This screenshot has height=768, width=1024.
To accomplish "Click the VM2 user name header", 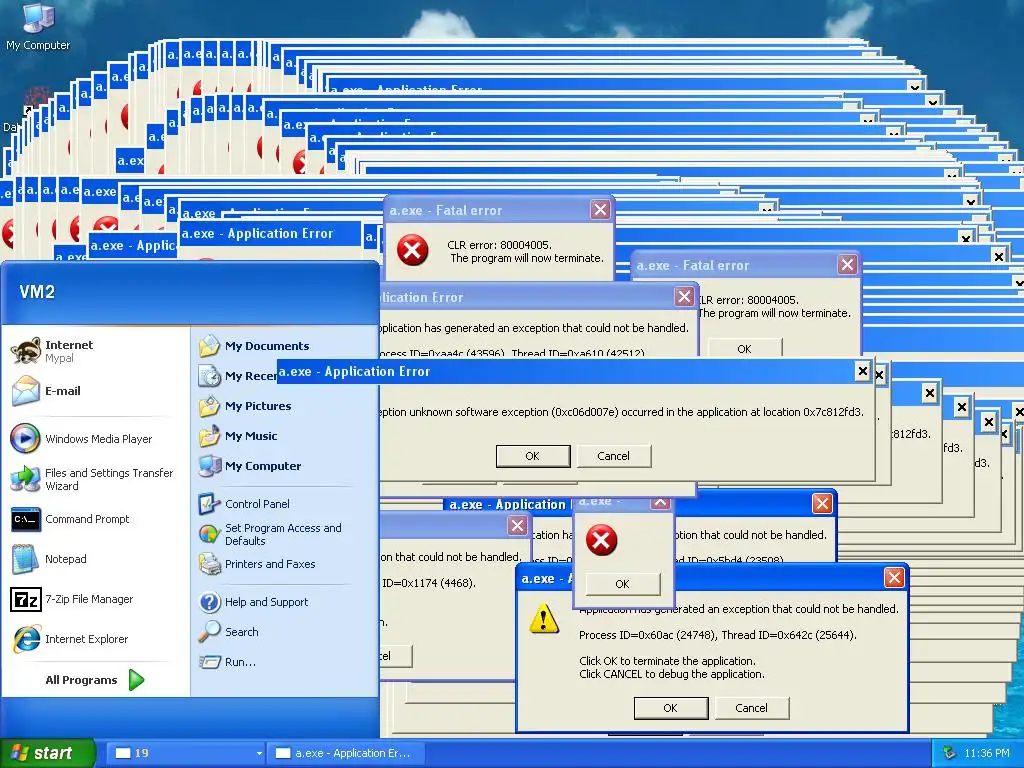I will [37, 292].
